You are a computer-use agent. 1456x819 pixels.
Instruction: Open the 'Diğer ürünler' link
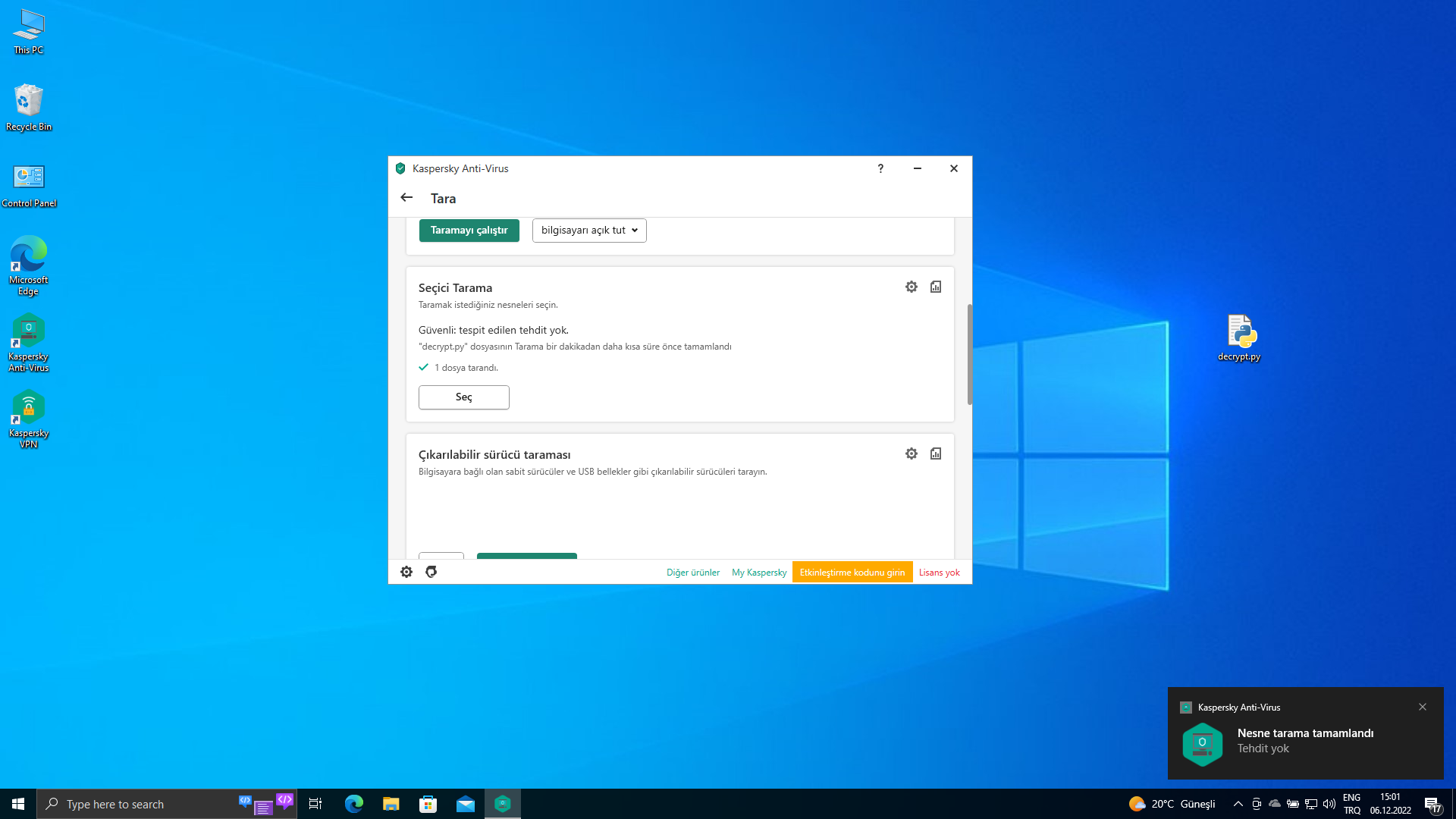(693, 573)
